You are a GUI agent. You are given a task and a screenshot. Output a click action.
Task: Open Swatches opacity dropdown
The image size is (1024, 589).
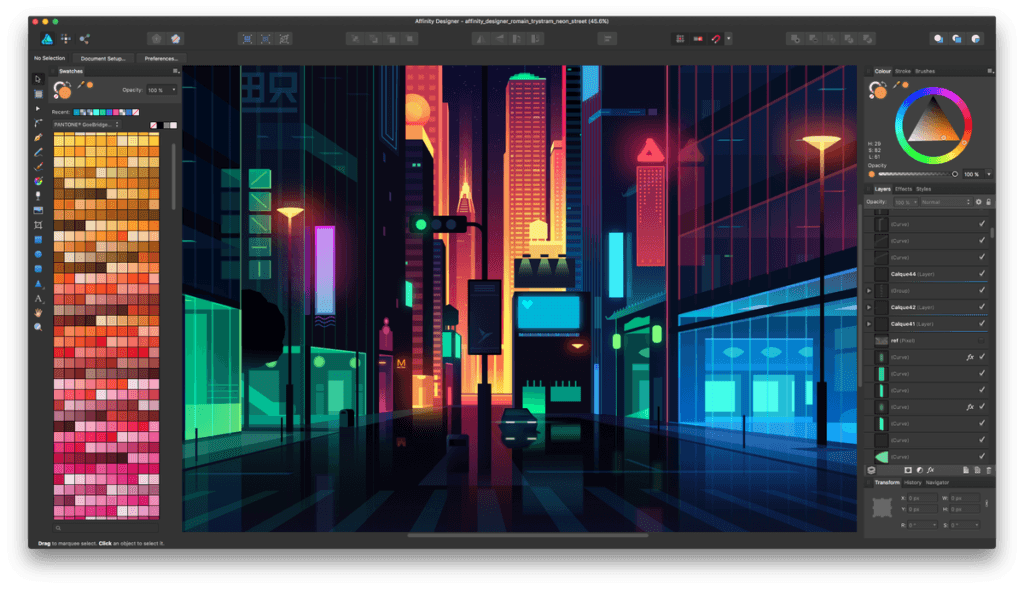tap(174, 90)
